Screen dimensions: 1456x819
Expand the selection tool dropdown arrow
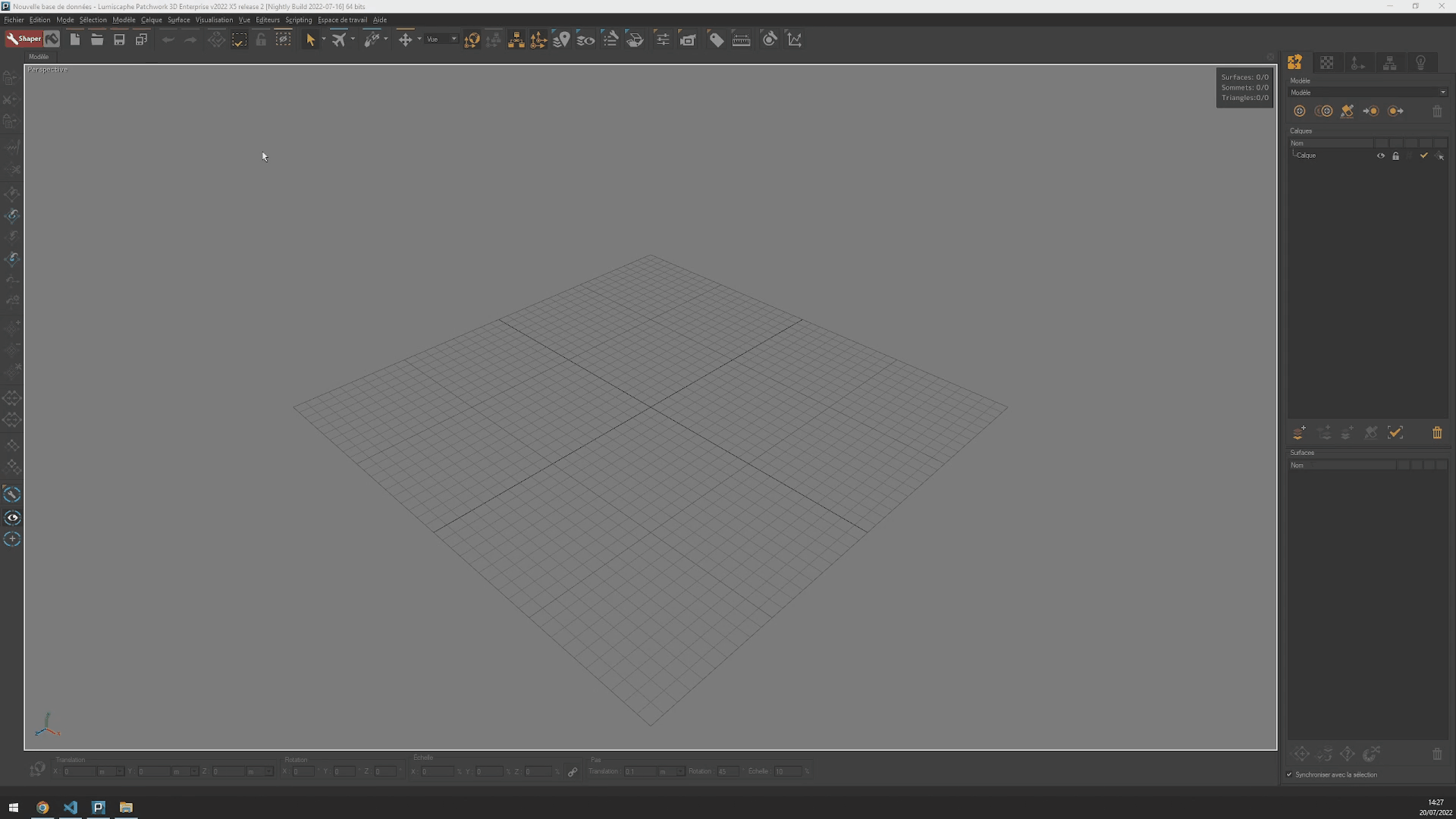(324, 39)
